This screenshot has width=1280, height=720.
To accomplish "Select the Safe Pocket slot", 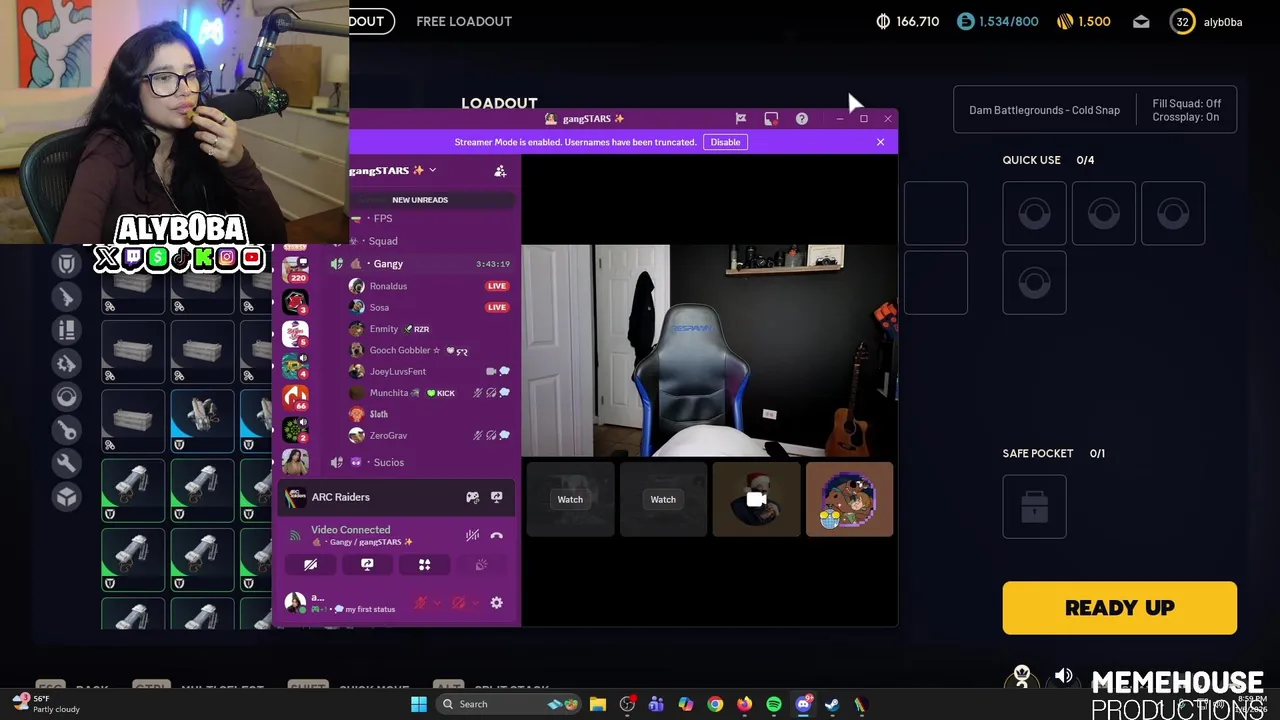I will 1034,507.
